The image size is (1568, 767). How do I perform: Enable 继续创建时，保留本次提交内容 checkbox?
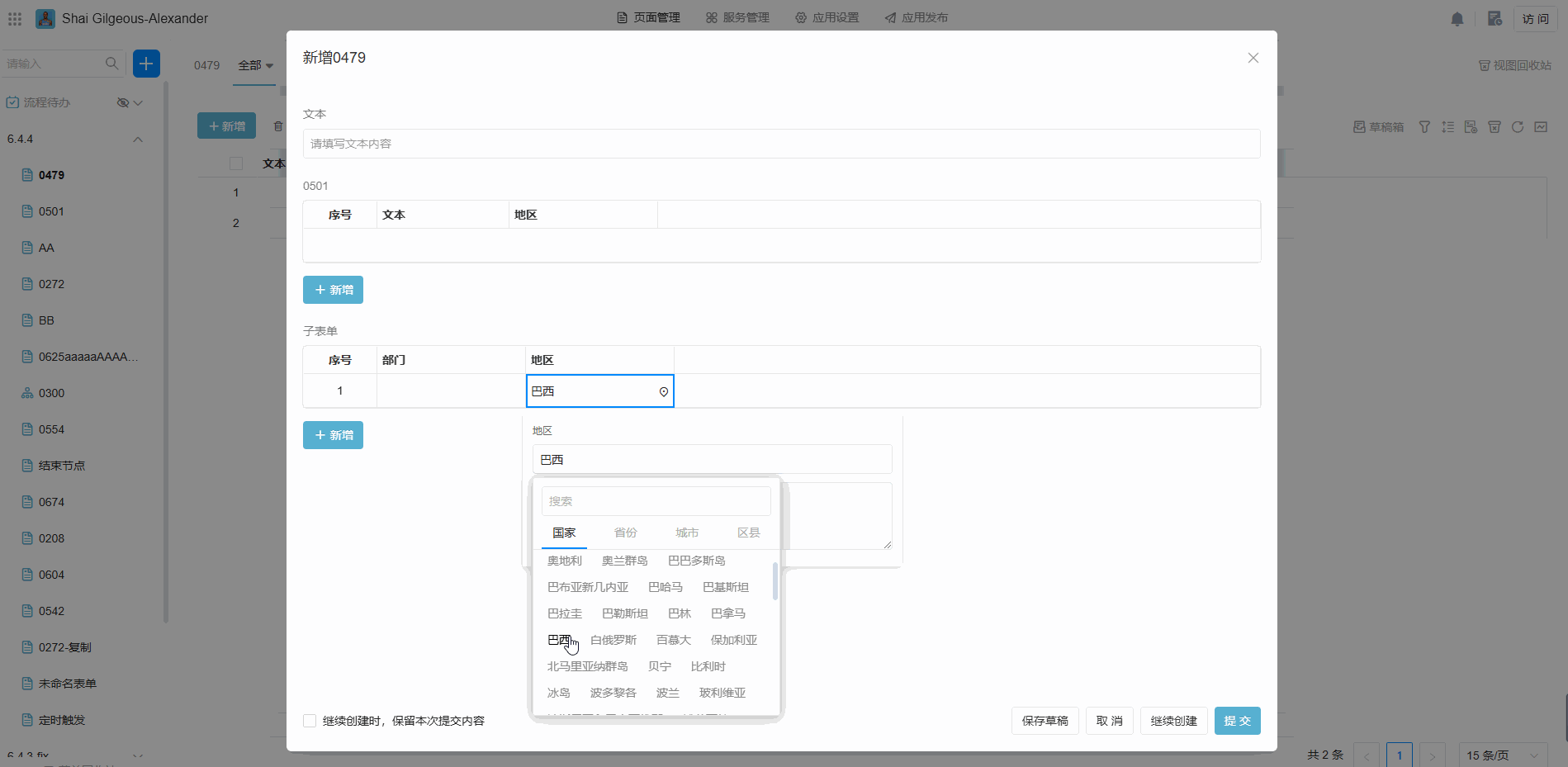click(x=310, y=721)
